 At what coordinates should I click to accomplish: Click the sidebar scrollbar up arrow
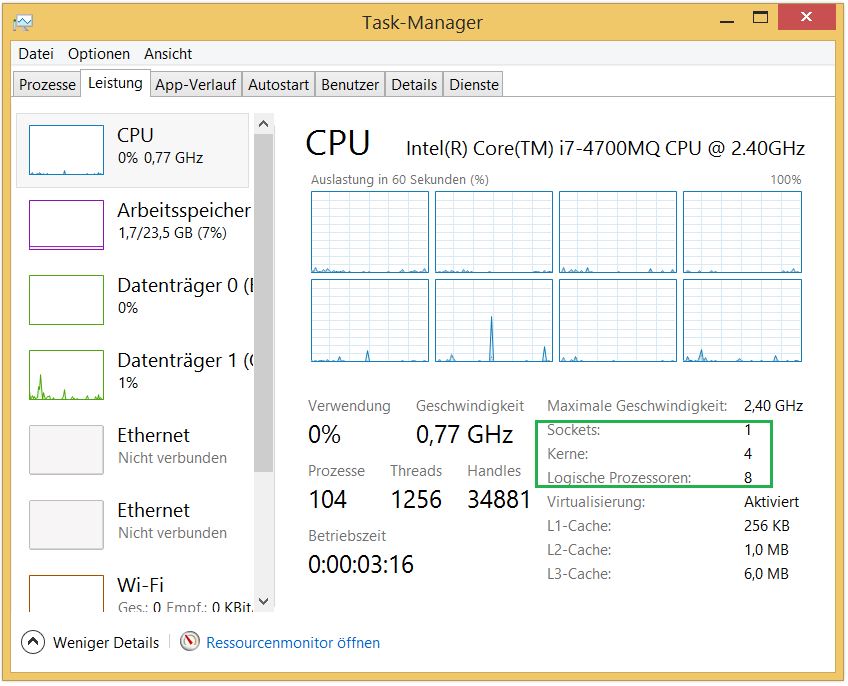(x=264, y=123)
